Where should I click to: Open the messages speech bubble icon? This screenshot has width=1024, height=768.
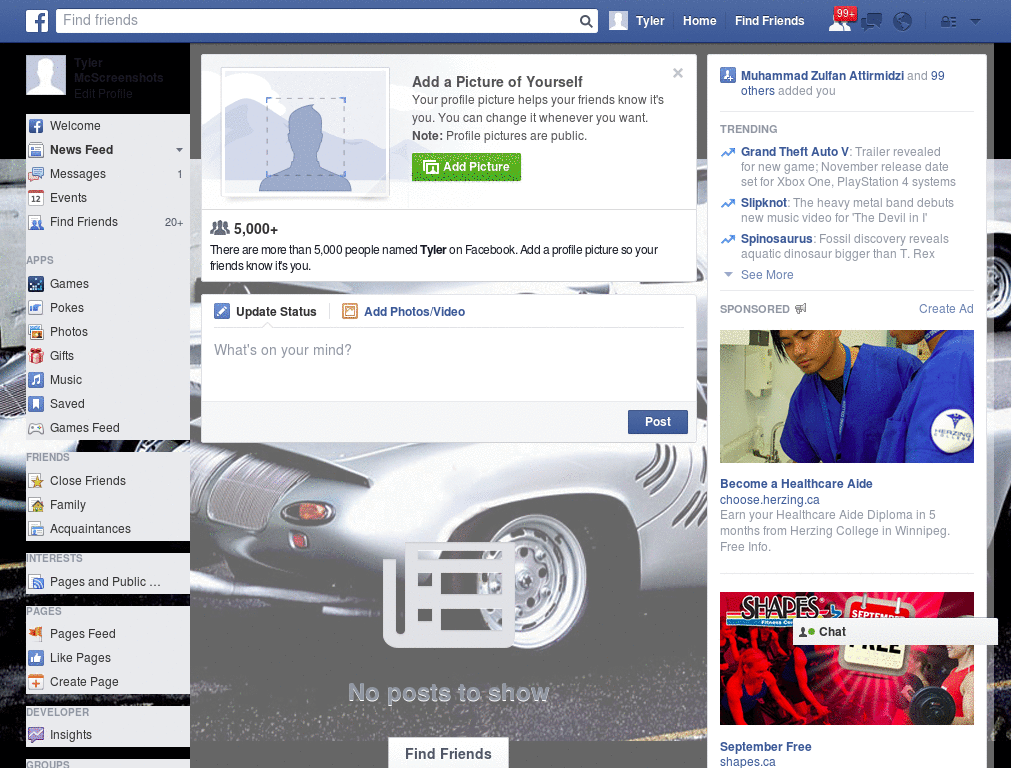pyautogui.click(x=871, y=22)
